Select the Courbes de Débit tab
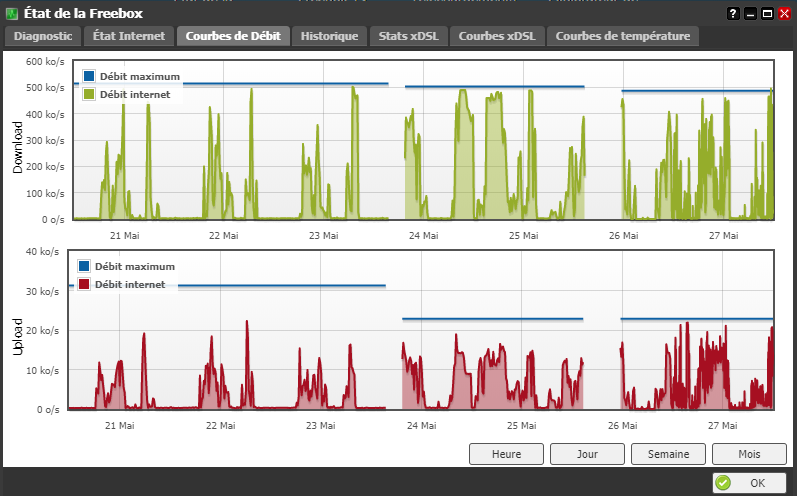Viewport: 797px width, 496px height. click(x=233, y=36)
